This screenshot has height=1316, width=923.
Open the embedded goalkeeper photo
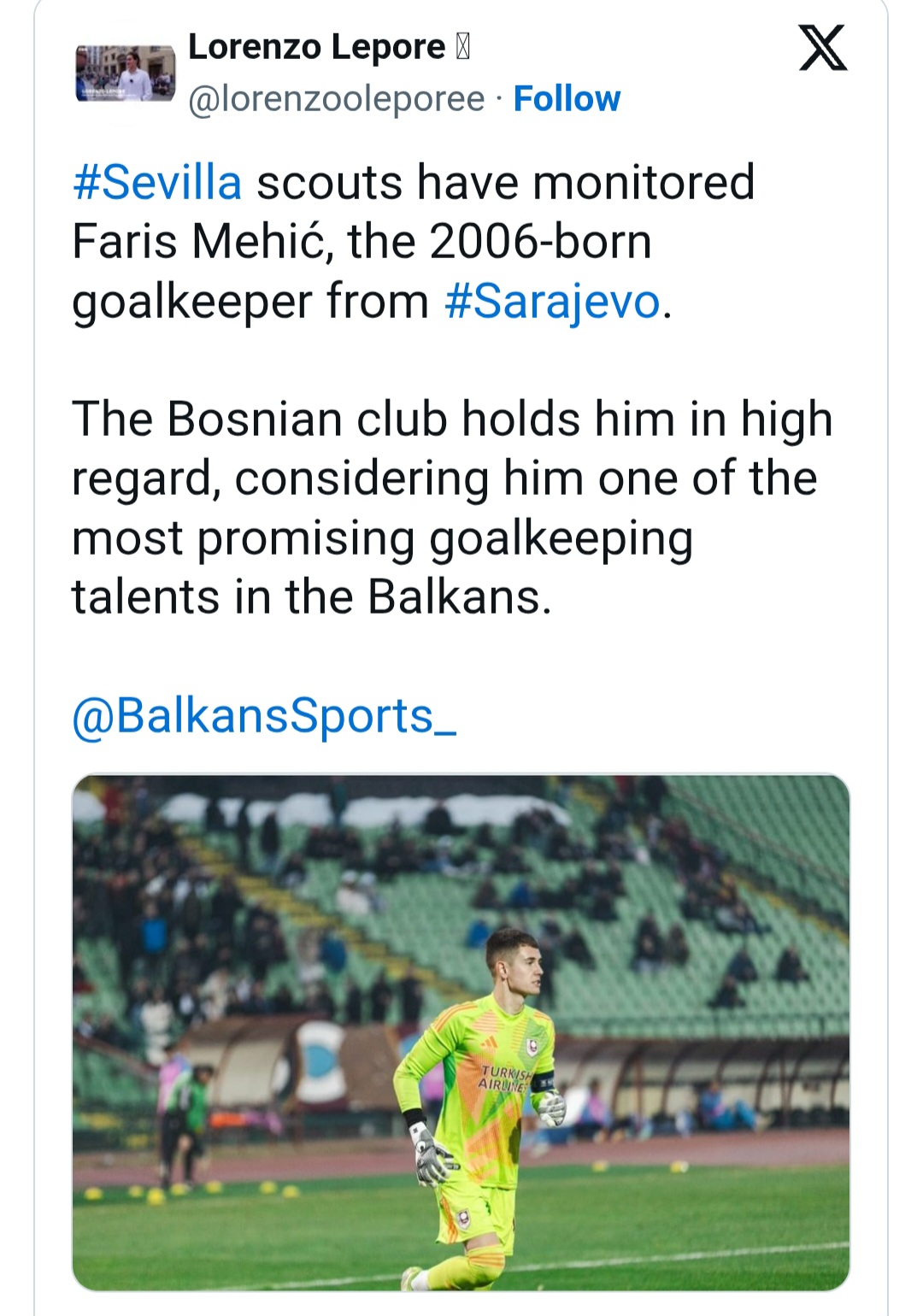[461, 1032]
